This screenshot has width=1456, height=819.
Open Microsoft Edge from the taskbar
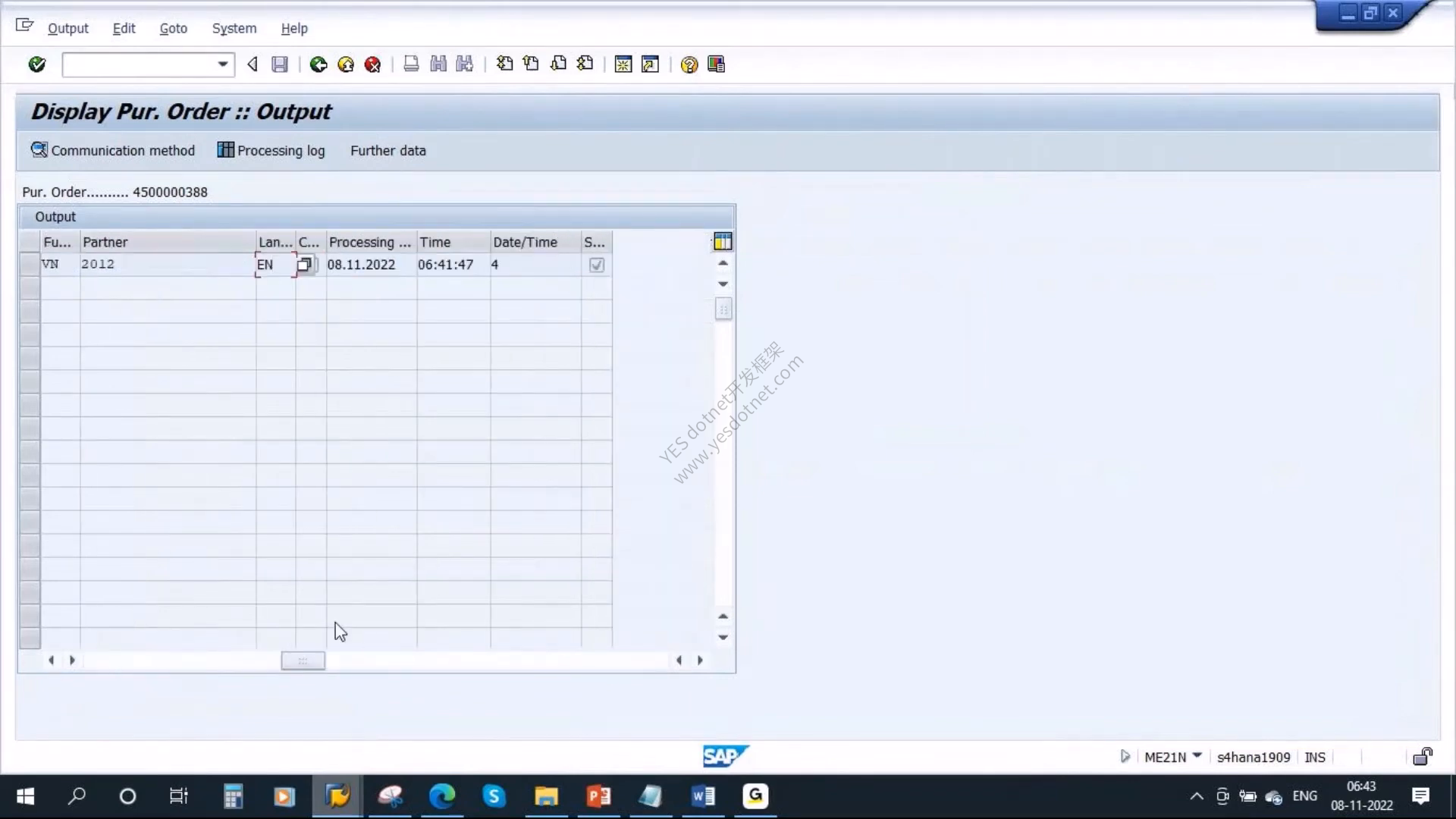442,796
